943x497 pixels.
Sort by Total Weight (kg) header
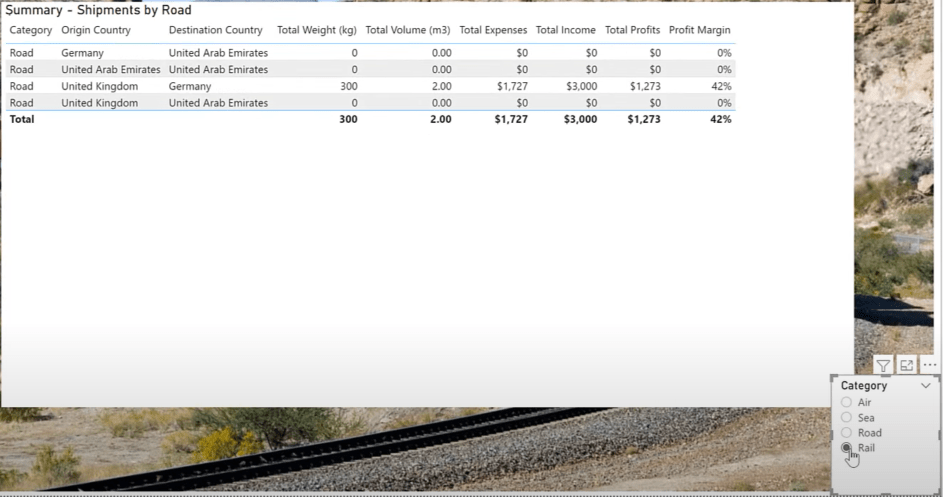317,30
